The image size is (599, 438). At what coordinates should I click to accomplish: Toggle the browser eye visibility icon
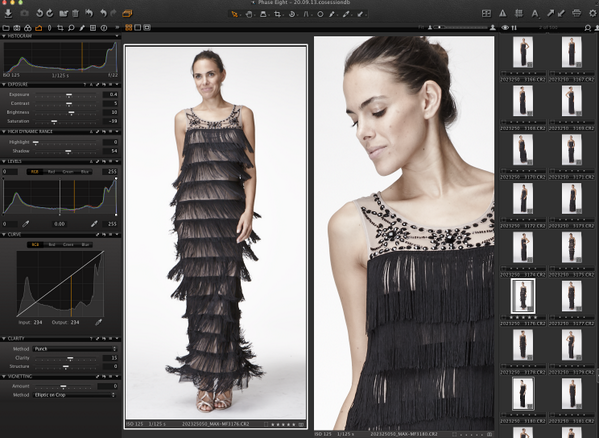[505, 27]
